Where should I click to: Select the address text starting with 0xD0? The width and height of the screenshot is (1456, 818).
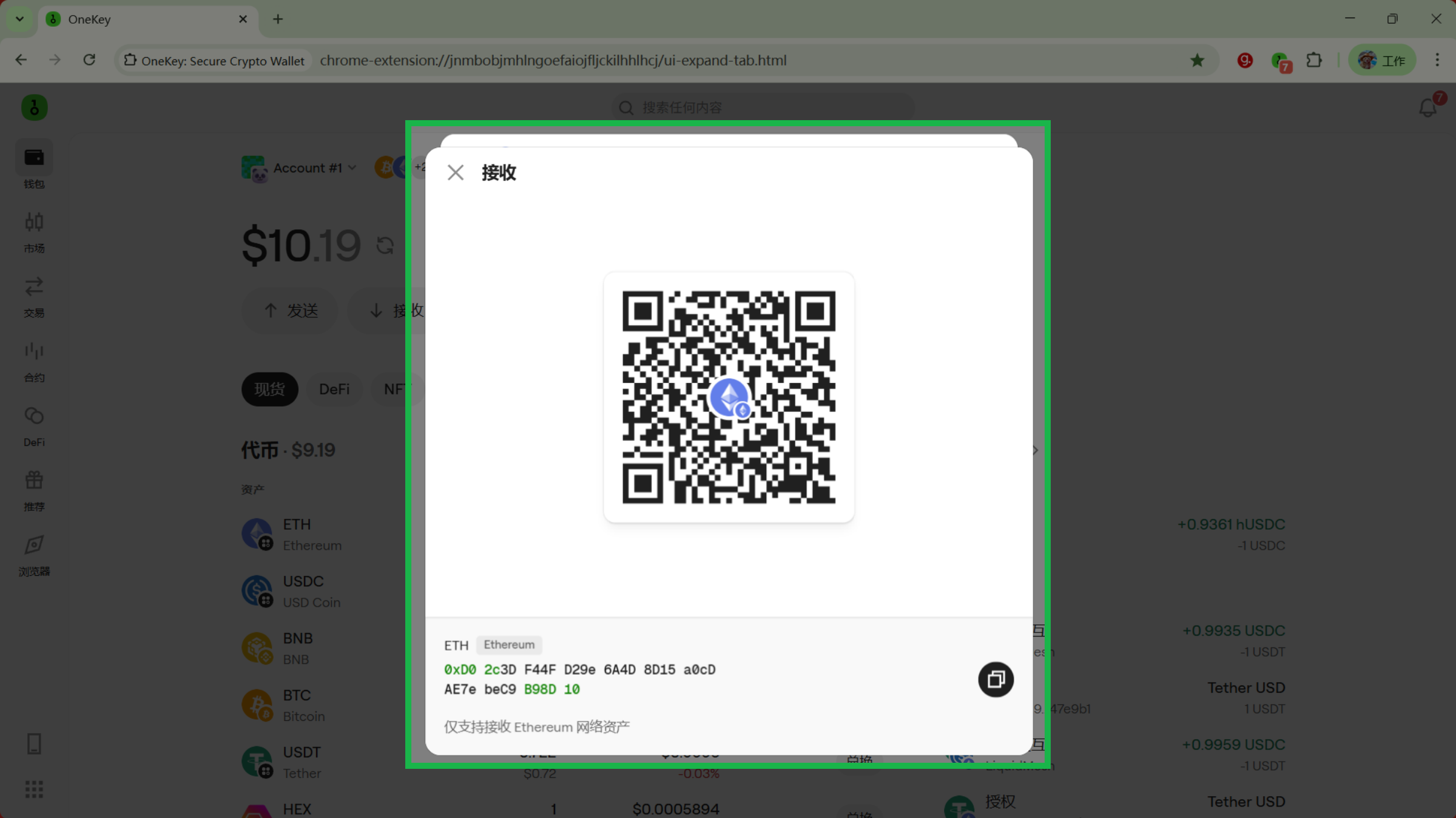pos(580,680)
